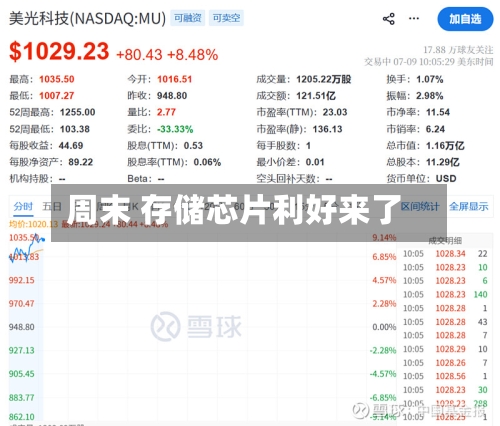Click the 总市值 value 1.16万亿

pos(445,146)
